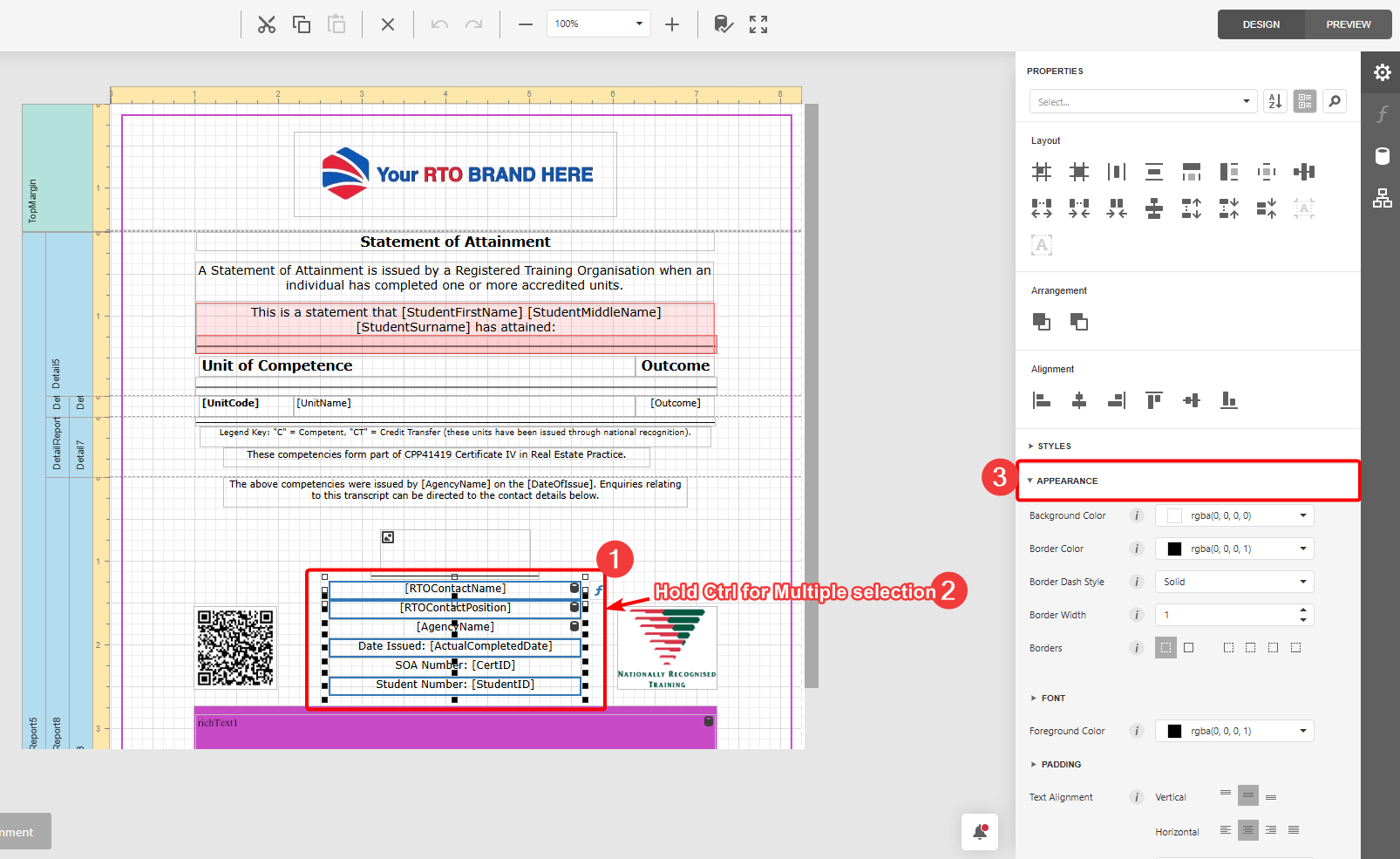The image size is (1400, 859).
Task: Open the Report Explorer hierarchy icon
Action: pos(1382,198)
